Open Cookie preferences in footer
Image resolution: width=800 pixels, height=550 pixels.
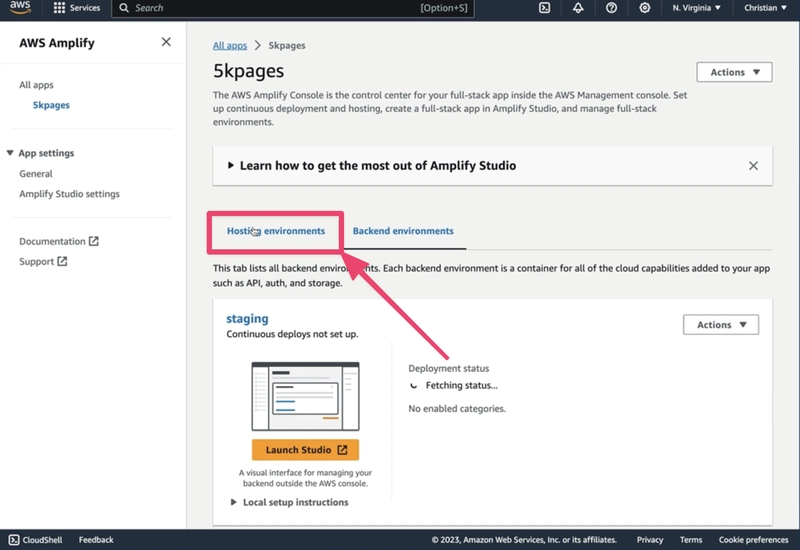754,540
